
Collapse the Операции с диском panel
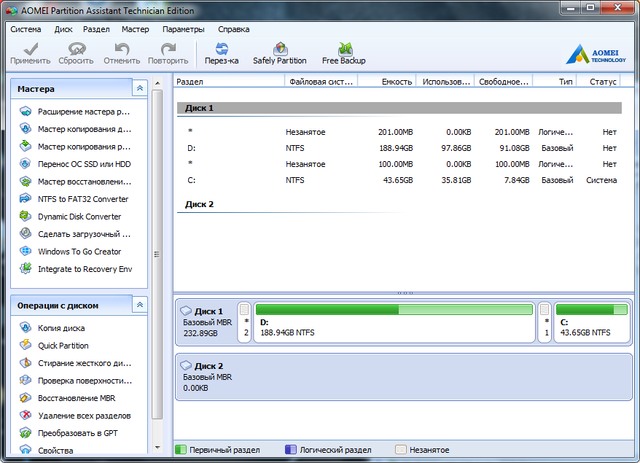140,304
